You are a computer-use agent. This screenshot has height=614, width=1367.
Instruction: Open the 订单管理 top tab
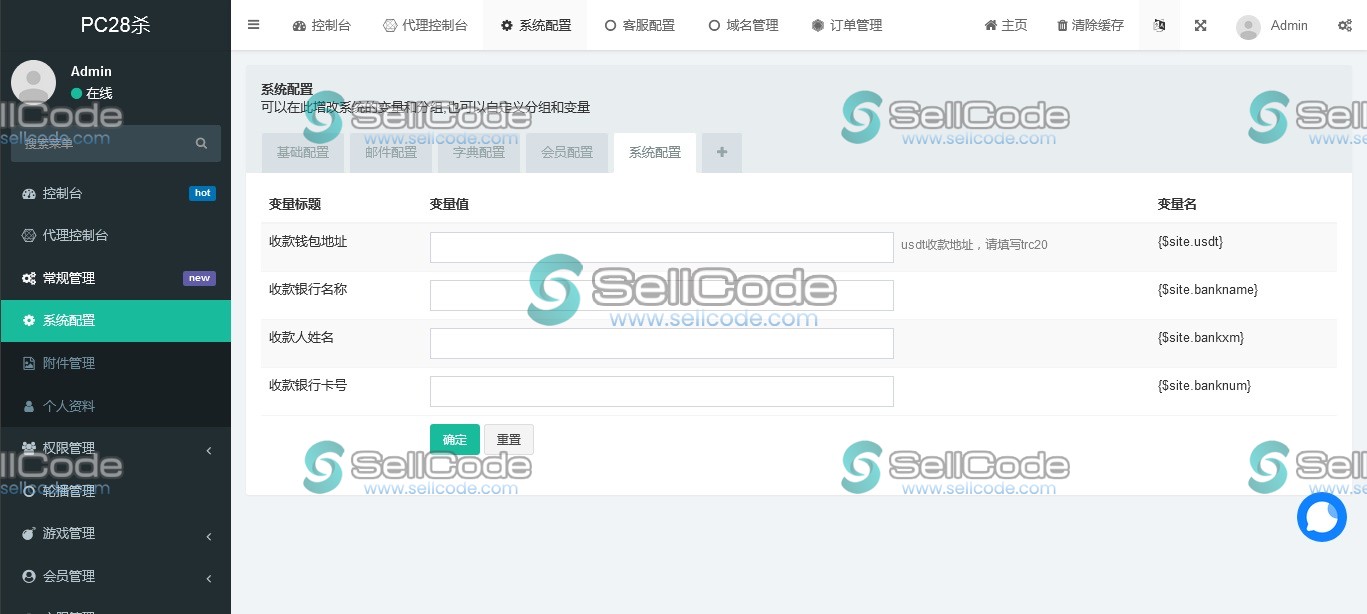(x=847, y=25)
